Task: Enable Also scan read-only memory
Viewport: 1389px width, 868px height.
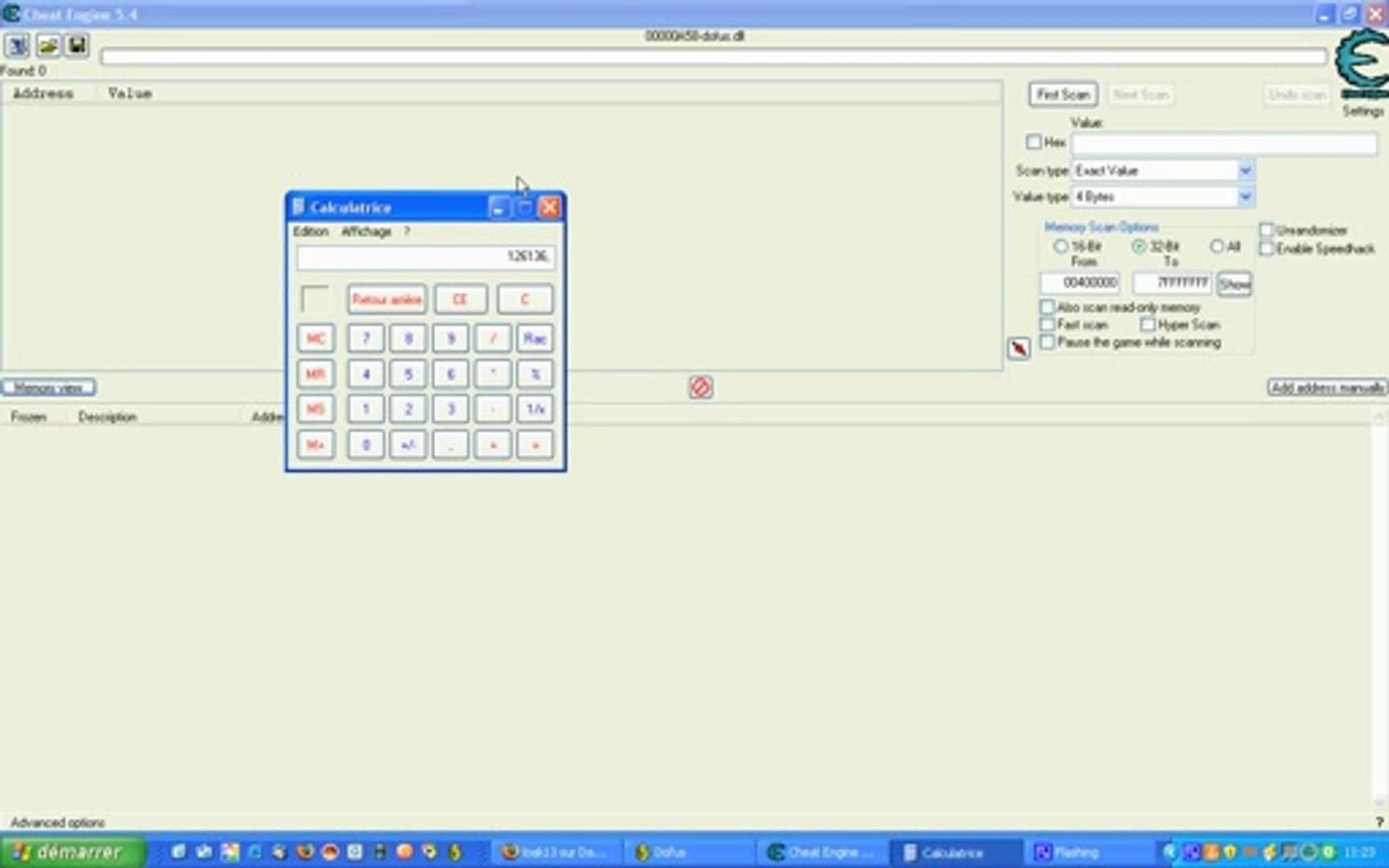Action: (x=1047, y=307)
